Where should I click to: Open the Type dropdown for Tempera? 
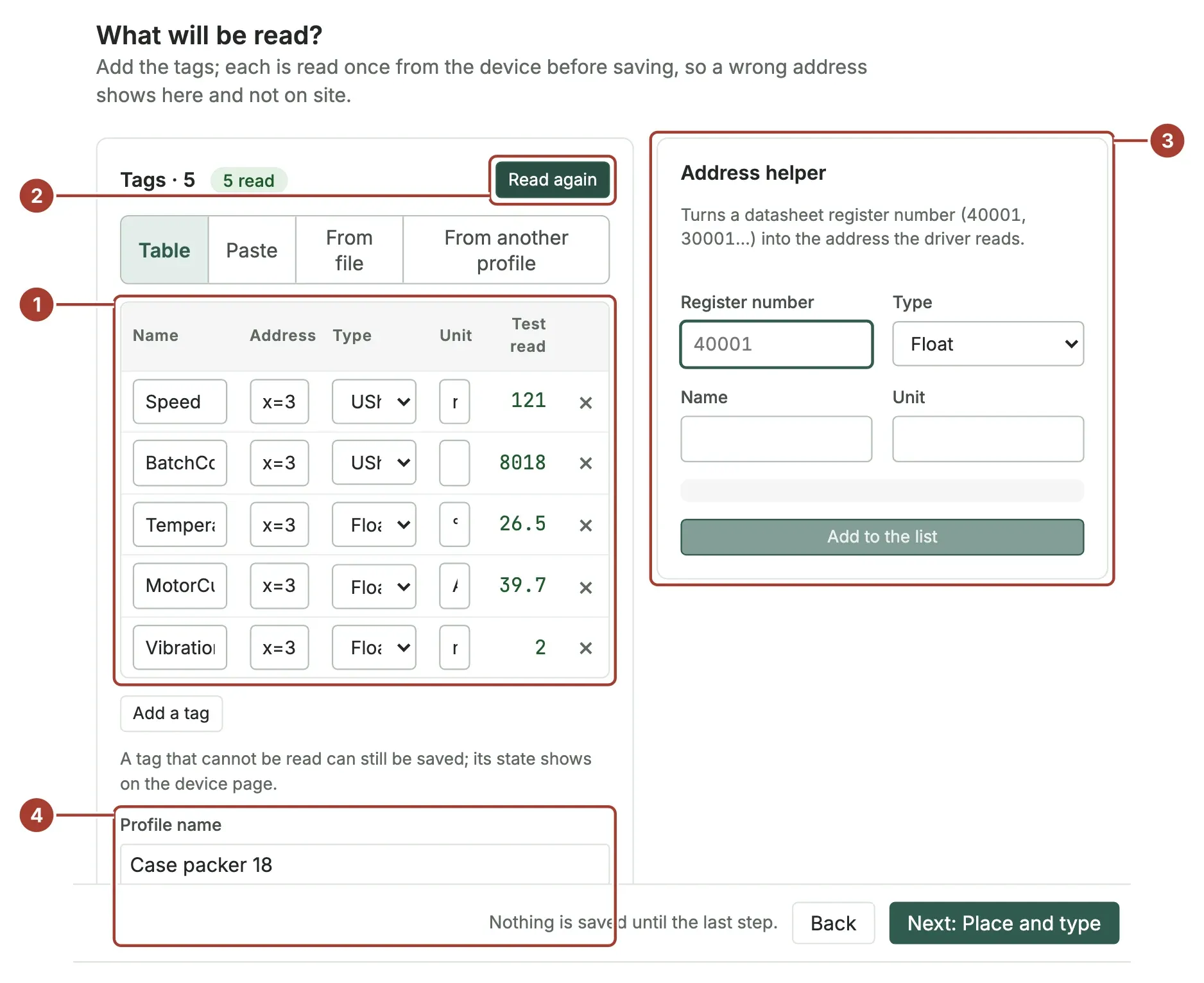pyautogui.click(x=374, y=525)
